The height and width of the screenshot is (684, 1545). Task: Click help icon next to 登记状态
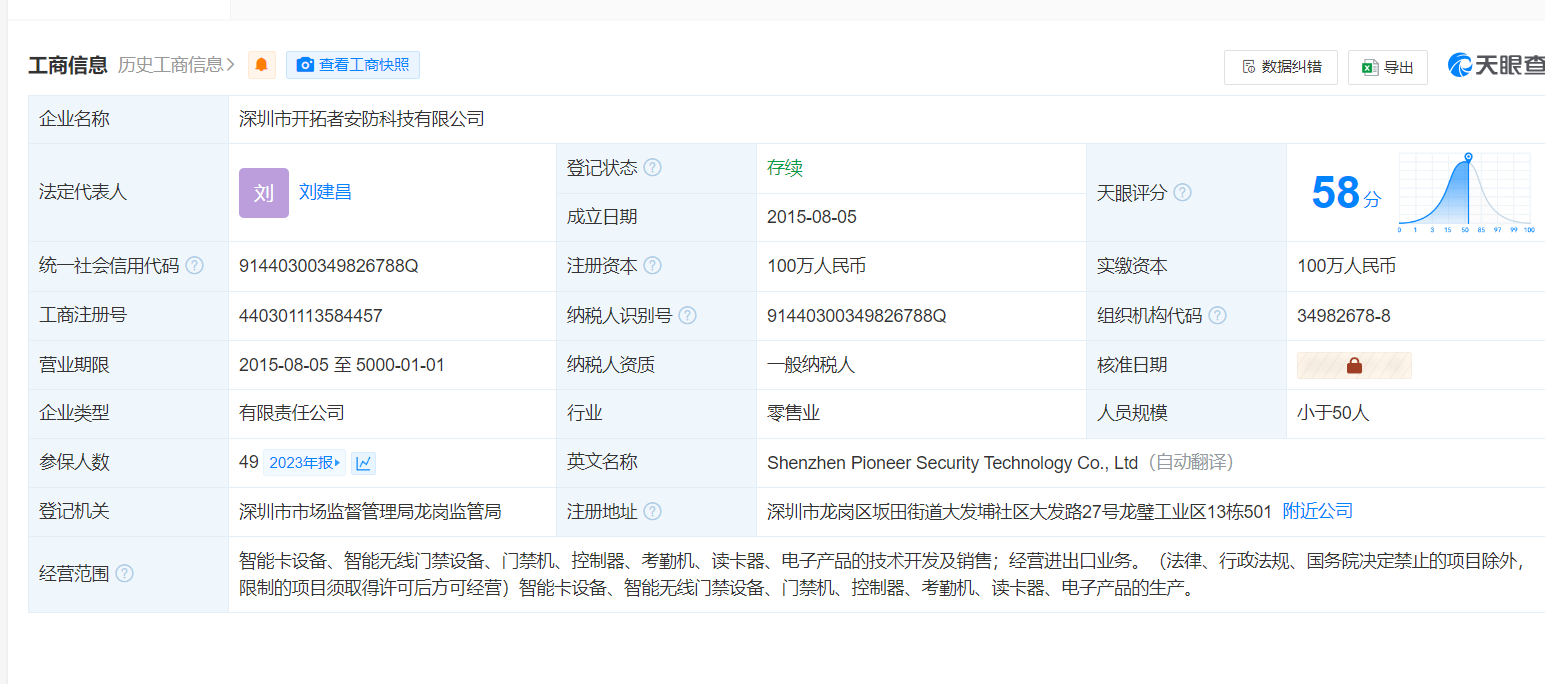point(652,168)
